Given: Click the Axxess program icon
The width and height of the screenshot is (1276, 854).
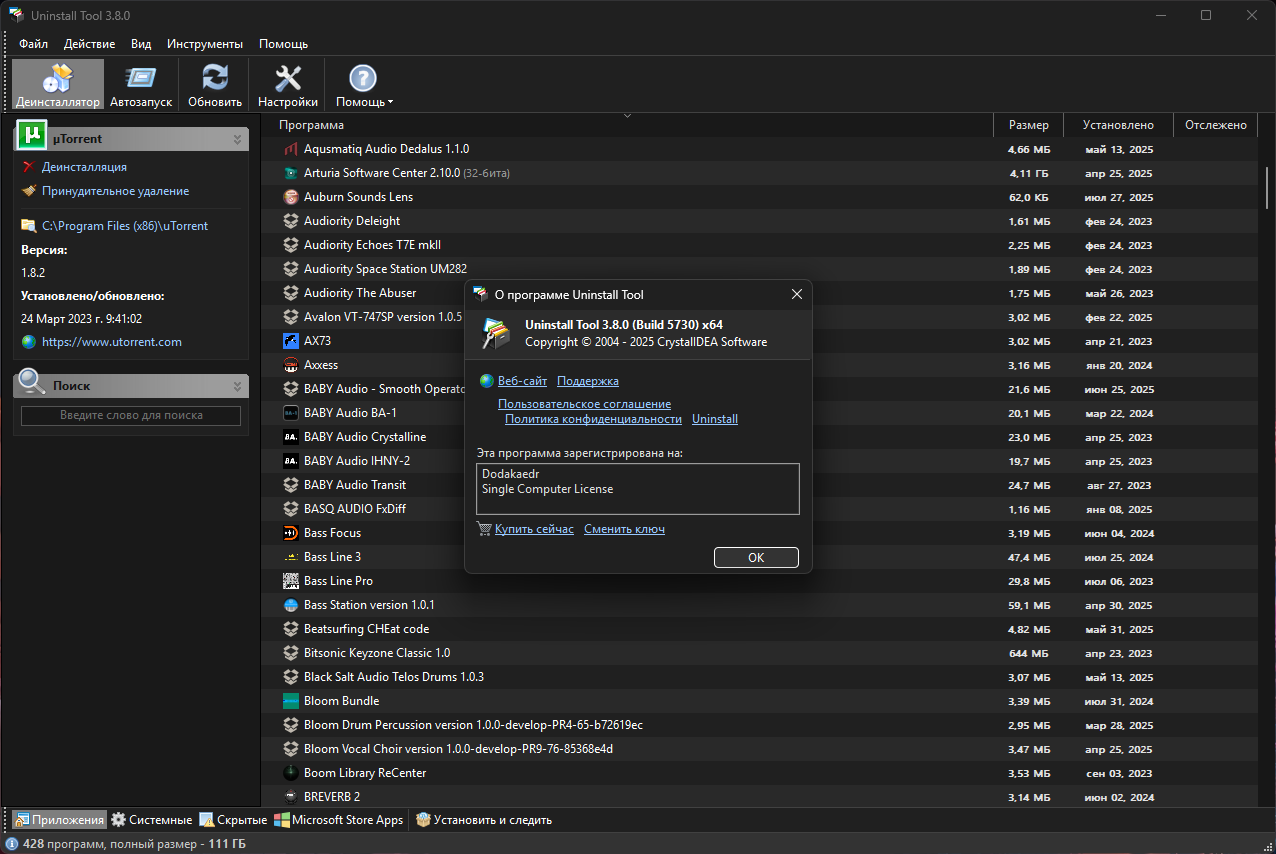Looking at the screenshot, I should click(x=291, y=365).
